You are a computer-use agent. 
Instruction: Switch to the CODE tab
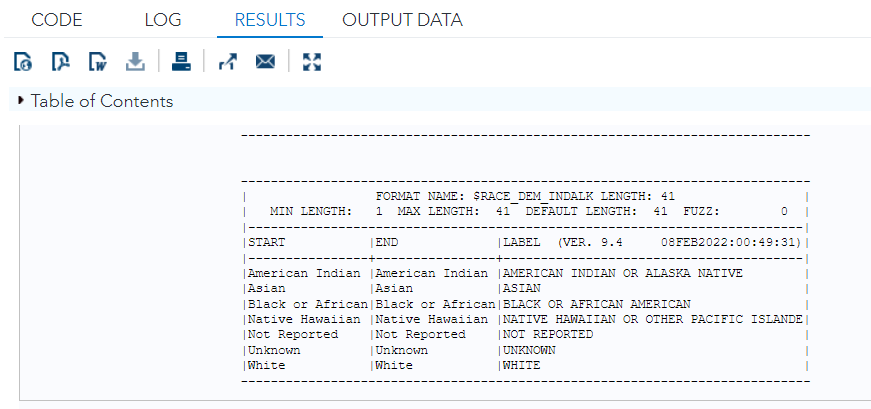pos(57,20)
